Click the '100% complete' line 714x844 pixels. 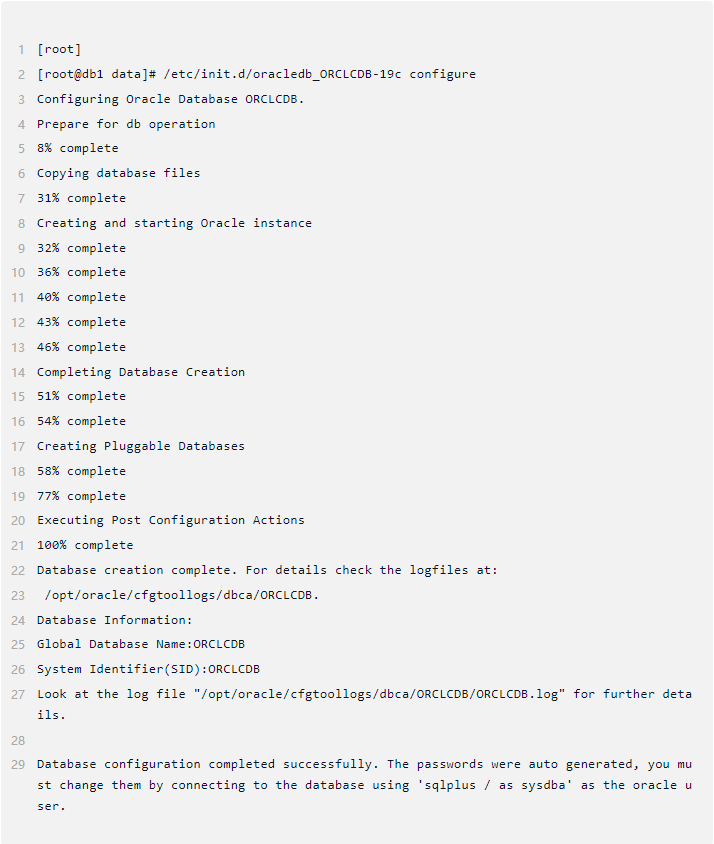pos(85,545)
